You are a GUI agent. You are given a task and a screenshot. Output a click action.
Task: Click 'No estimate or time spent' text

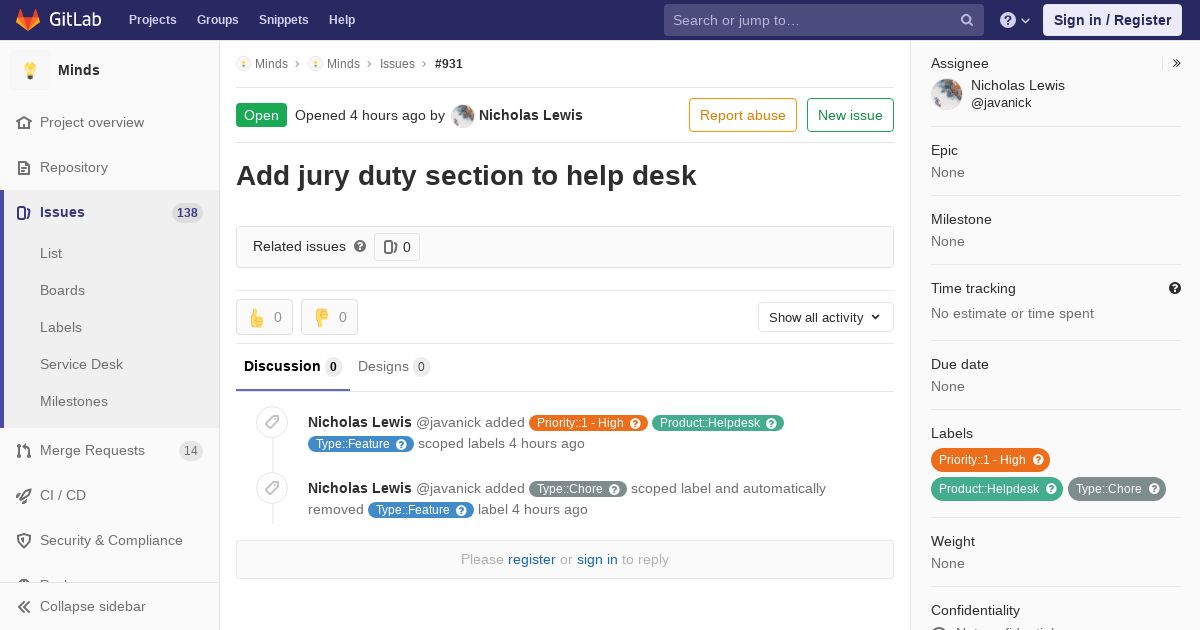point(1012,313)
